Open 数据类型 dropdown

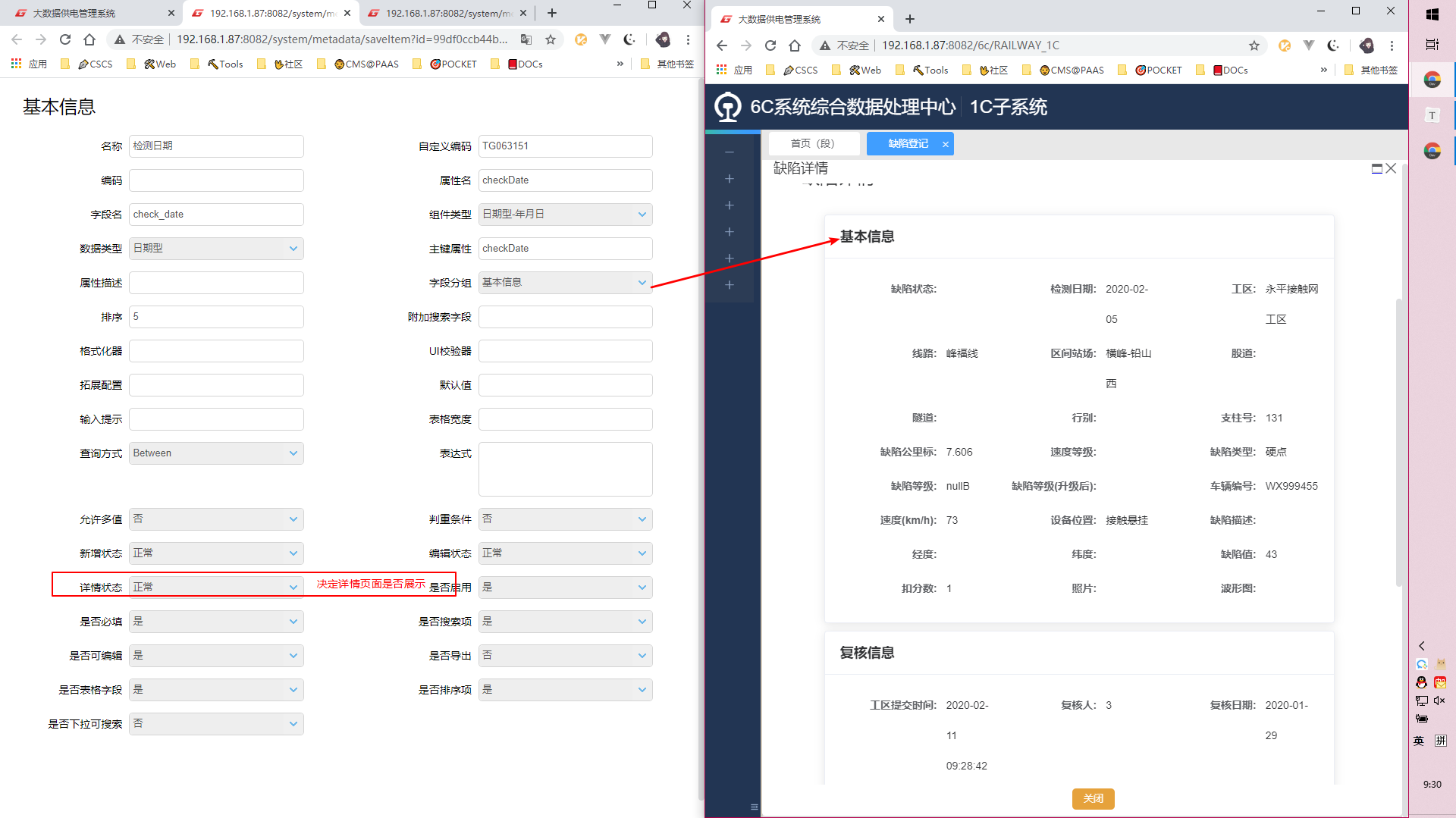pos(216,249)
